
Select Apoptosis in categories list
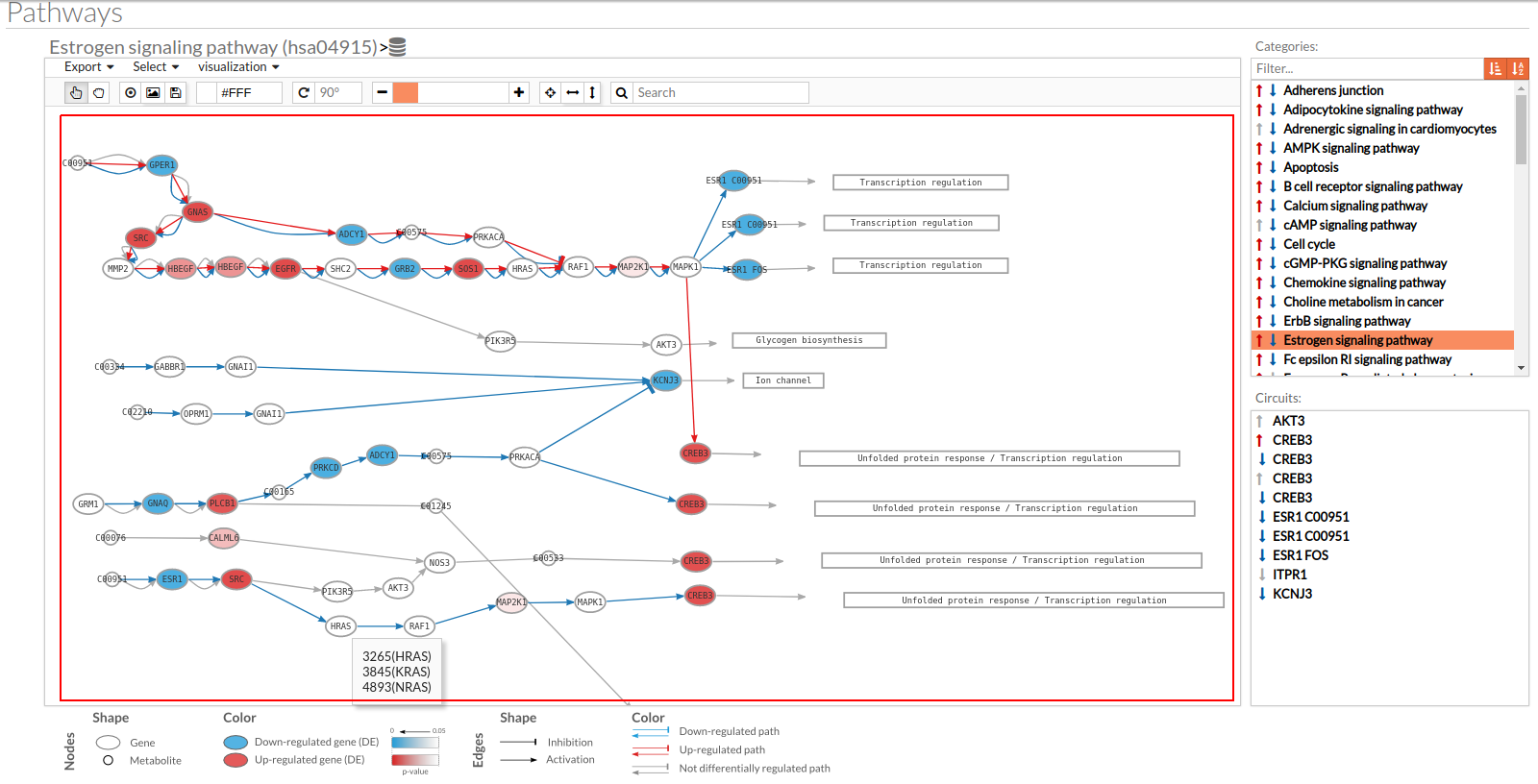(1310, 167)
